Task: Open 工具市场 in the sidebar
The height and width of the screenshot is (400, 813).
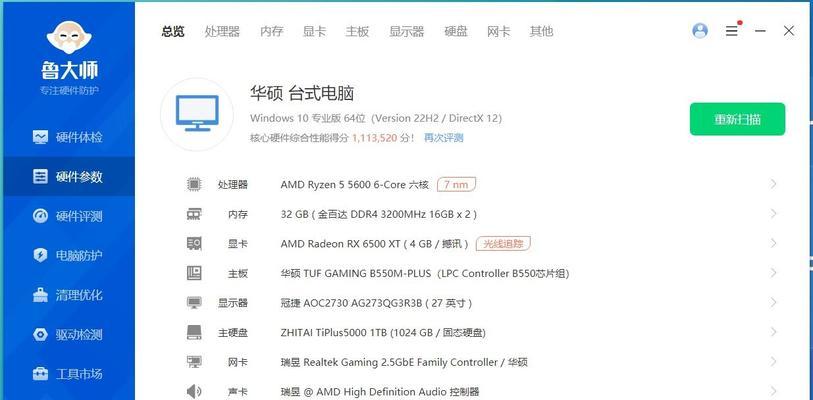Action: [x=67, y=374]
